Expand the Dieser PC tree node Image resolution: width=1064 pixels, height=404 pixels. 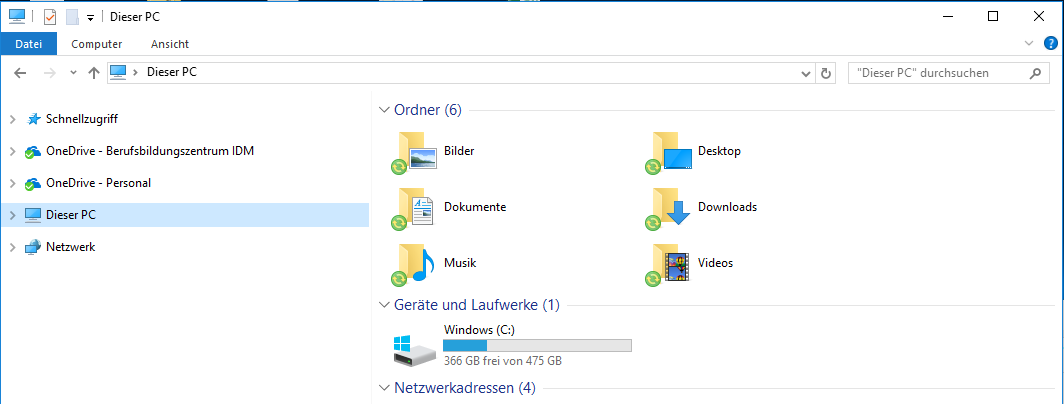[x=12, y=215]
